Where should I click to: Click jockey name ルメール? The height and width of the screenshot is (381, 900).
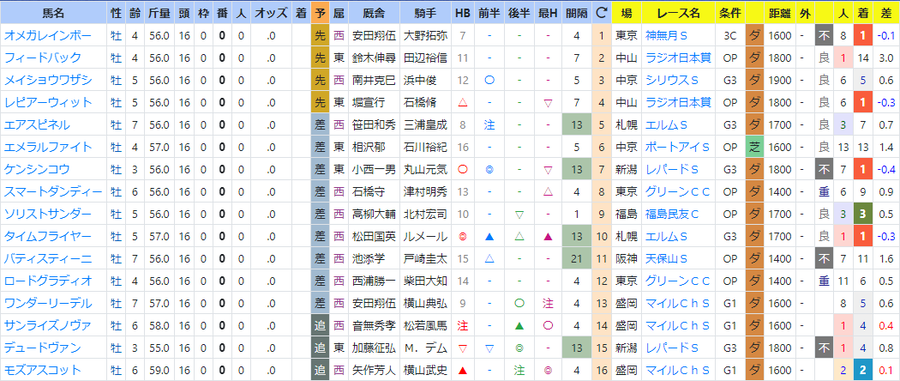tap(425, 236)
